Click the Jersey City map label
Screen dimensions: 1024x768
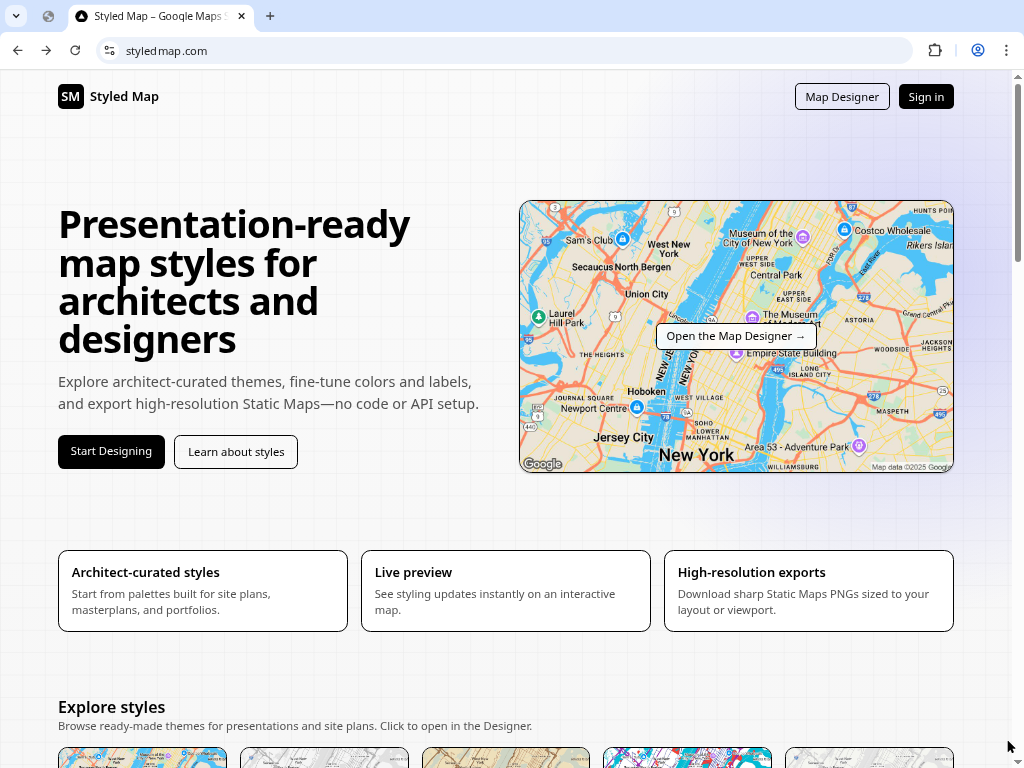tap(624, 438)
